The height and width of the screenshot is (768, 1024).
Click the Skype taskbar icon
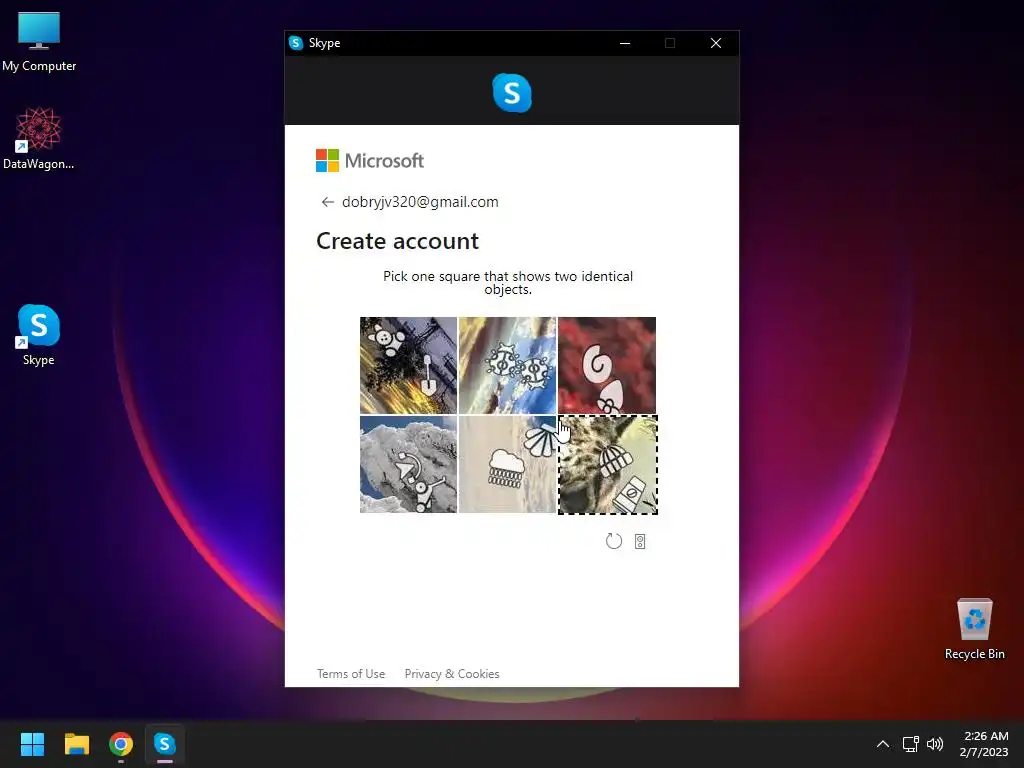165,744
